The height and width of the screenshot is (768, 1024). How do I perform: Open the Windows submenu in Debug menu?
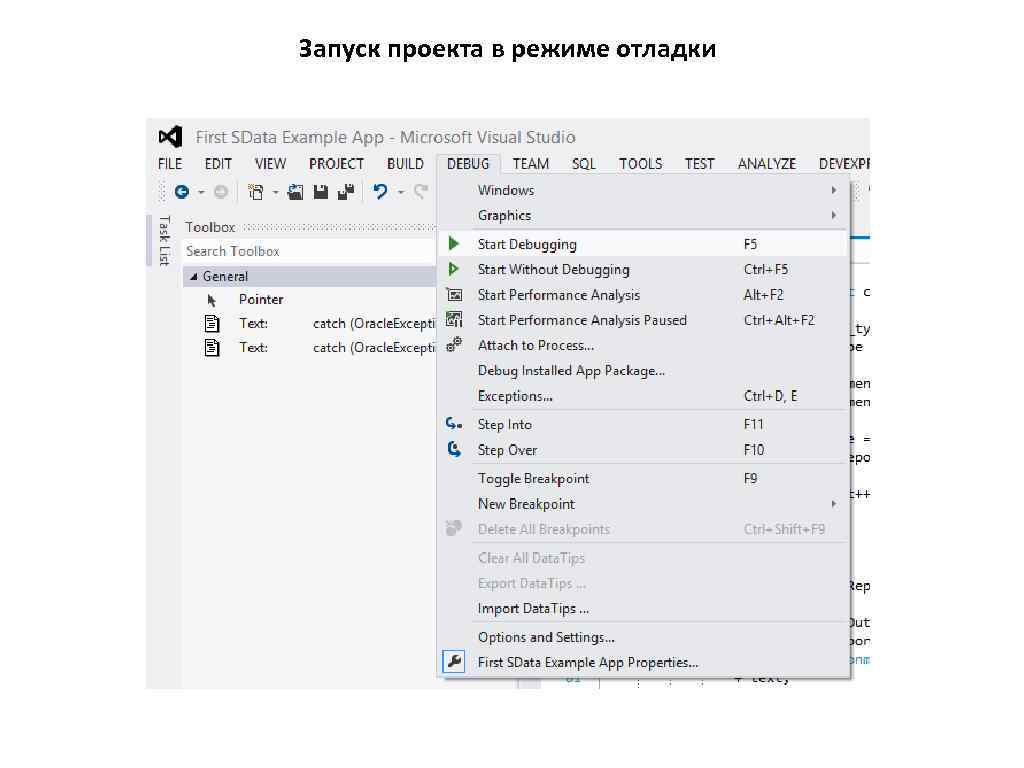click(506, 190)
